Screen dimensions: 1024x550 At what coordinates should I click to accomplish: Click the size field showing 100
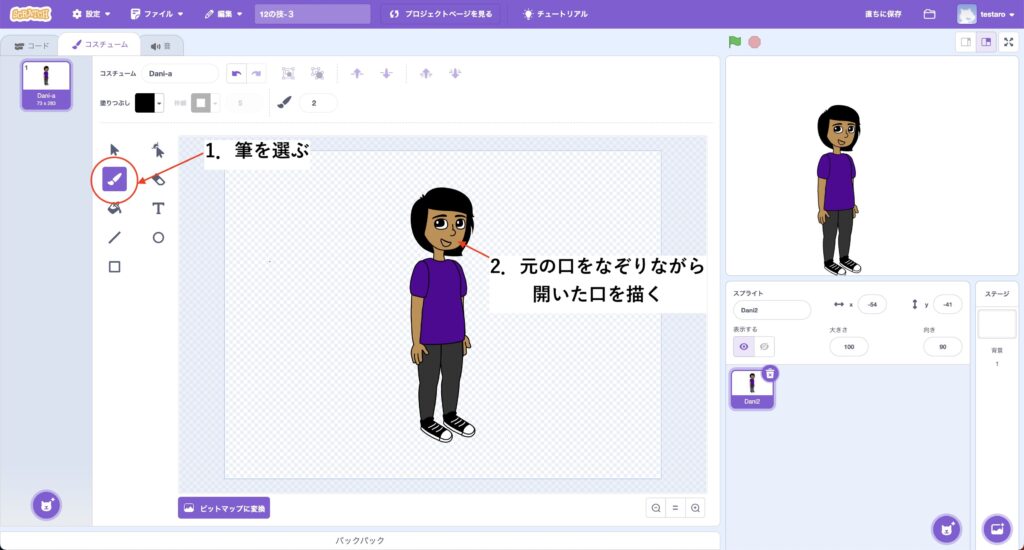click(x=849, y=347)
